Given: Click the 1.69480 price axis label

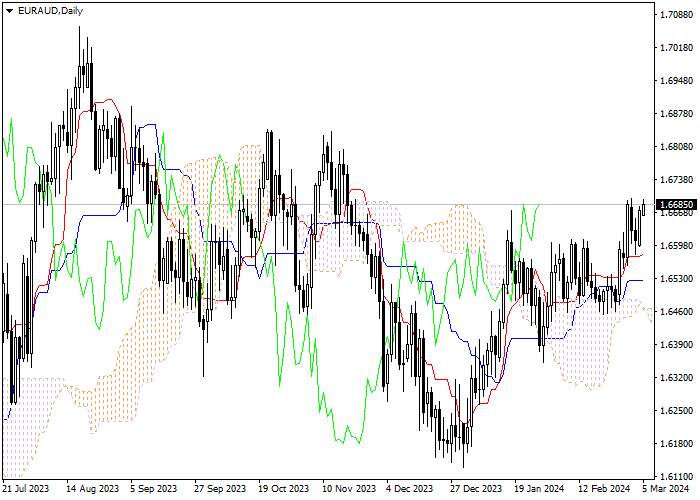Looking at the screenshot, I should [676, 81].
